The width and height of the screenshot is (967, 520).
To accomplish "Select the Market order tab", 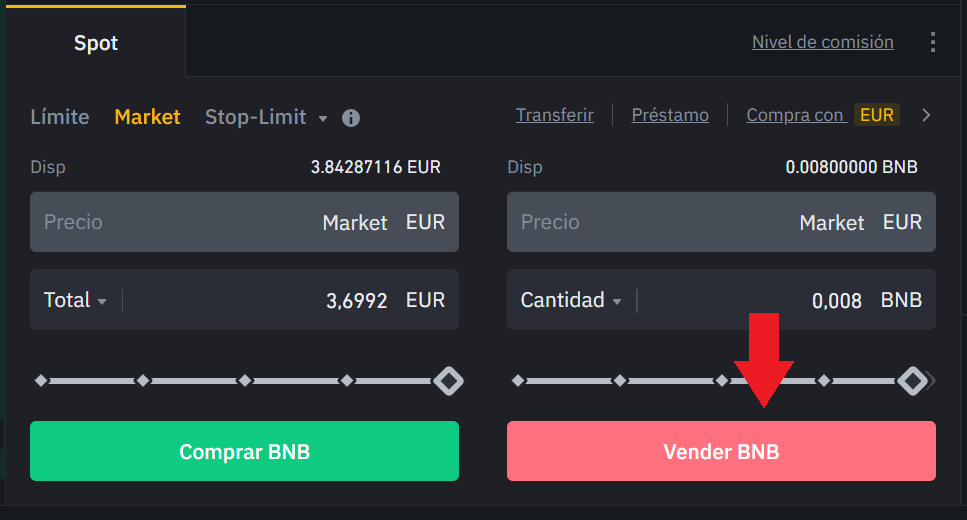I will (147, 117).
